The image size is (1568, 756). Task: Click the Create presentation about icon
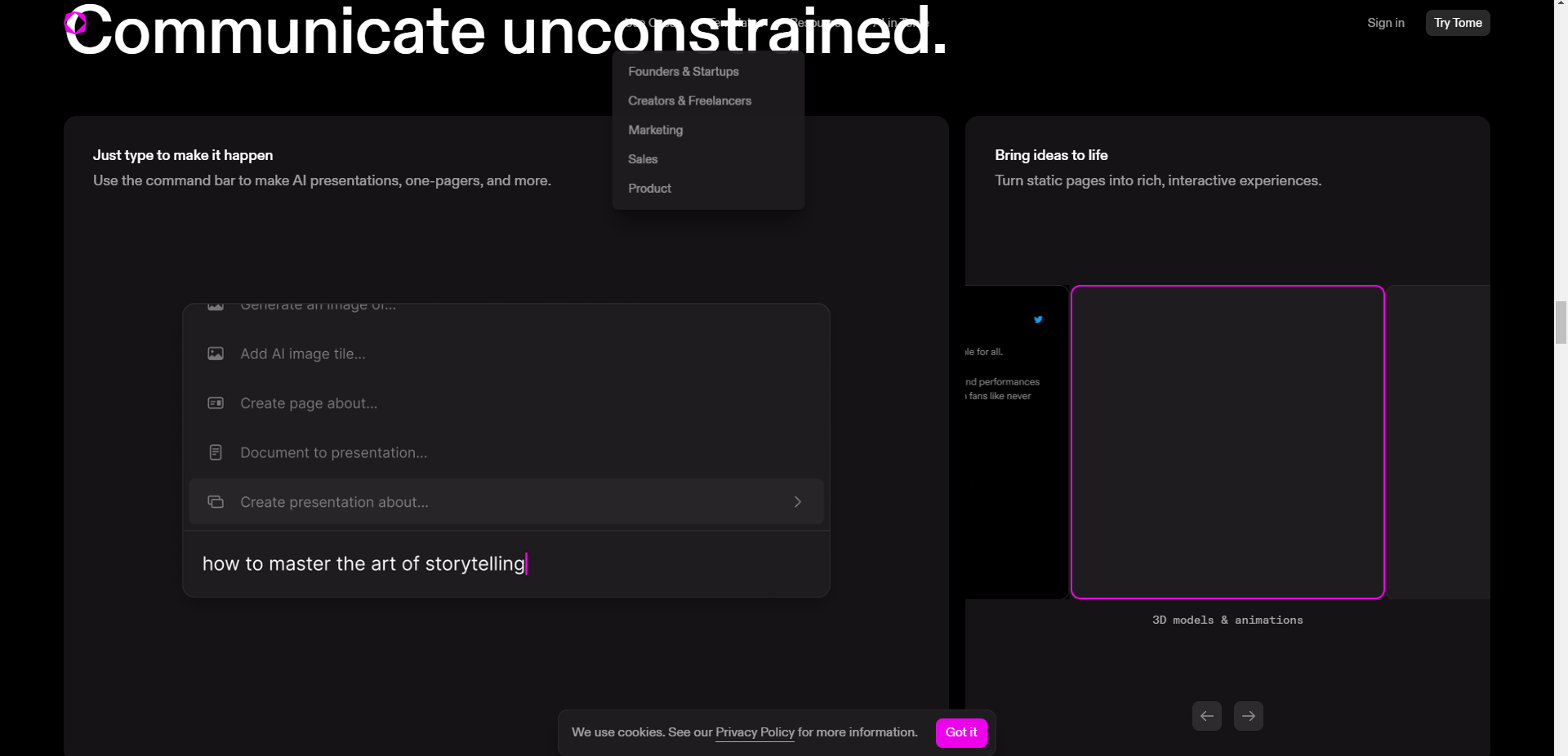coord(216,502)
